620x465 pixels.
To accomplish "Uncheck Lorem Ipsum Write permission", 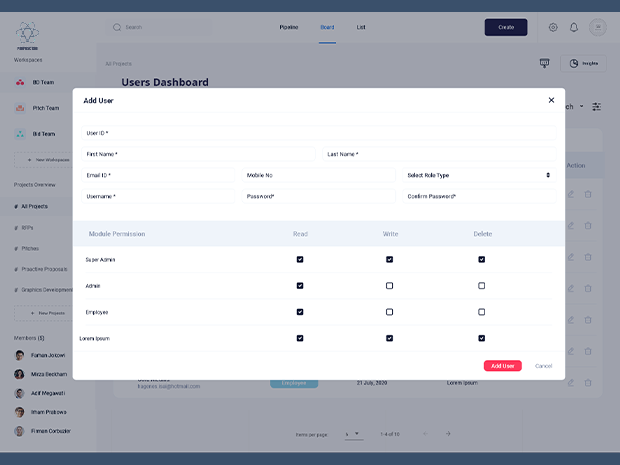I will pos(389,338).
